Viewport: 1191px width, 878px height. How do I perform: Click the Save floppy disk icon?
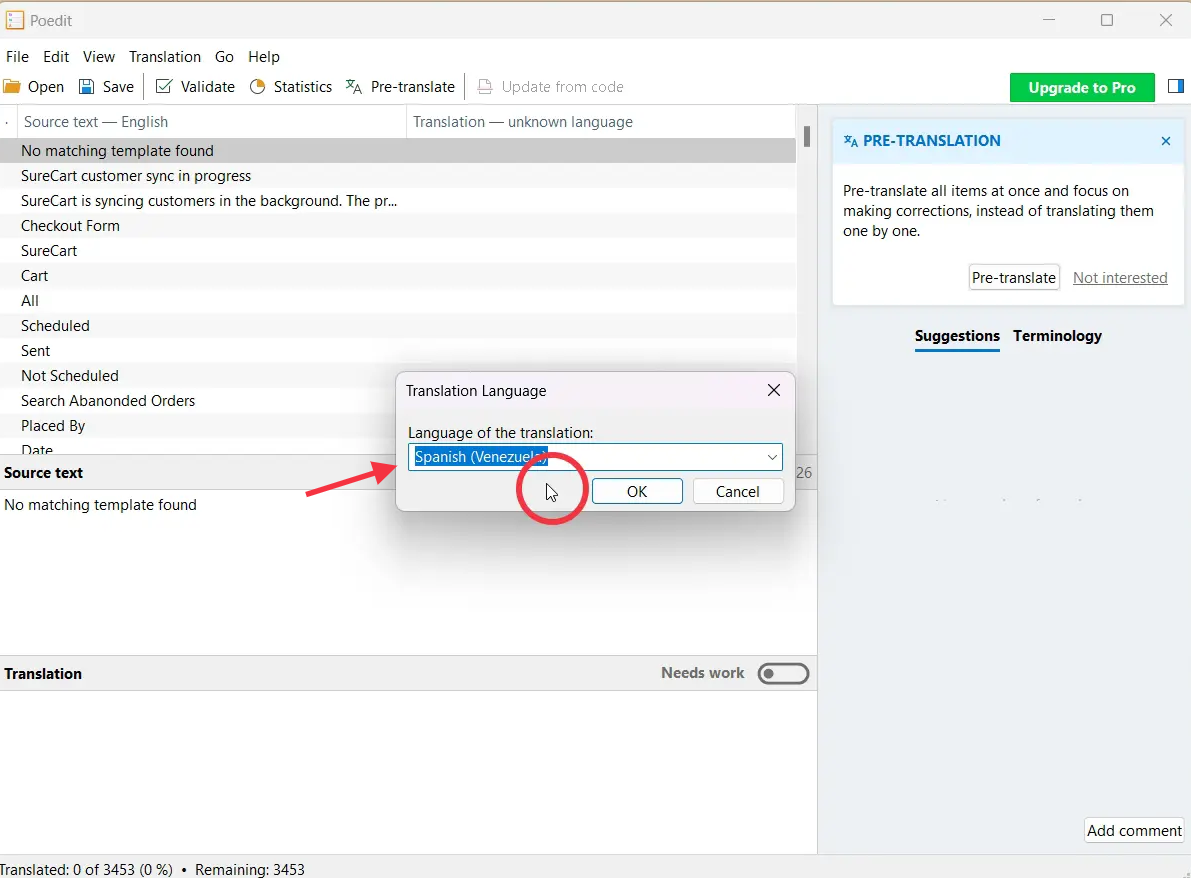(x=87, y=87)
